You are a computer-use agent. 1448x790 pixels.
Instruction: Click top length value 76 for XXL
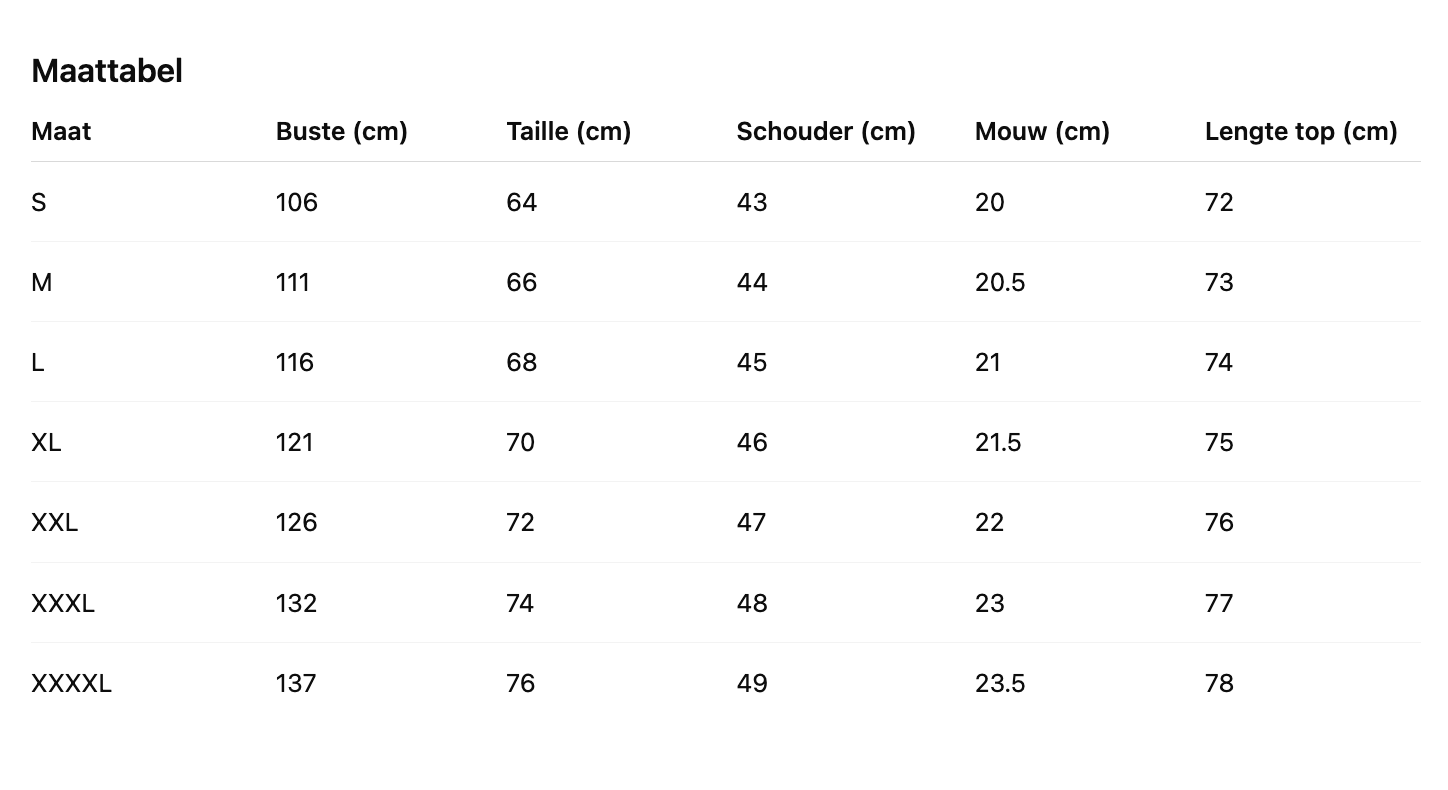click(x=1219, y=523)
